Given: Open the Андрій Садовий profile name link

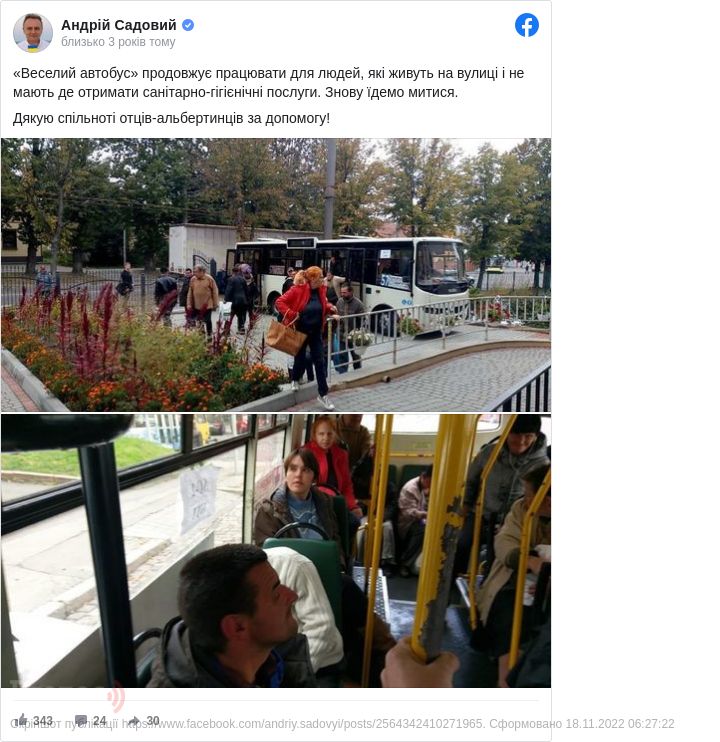Looking at the screenshot, I should click(119, 25).
